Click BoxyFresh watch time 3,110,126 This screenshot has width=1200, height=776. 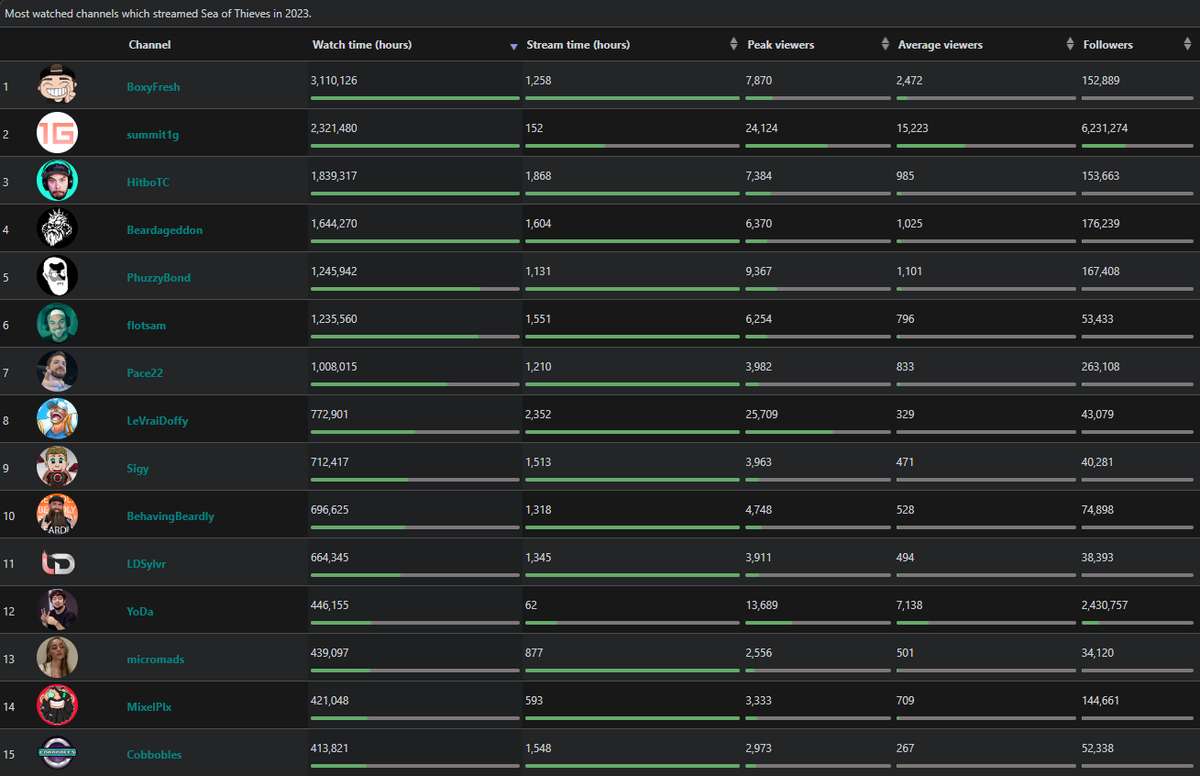coord(334,80)
